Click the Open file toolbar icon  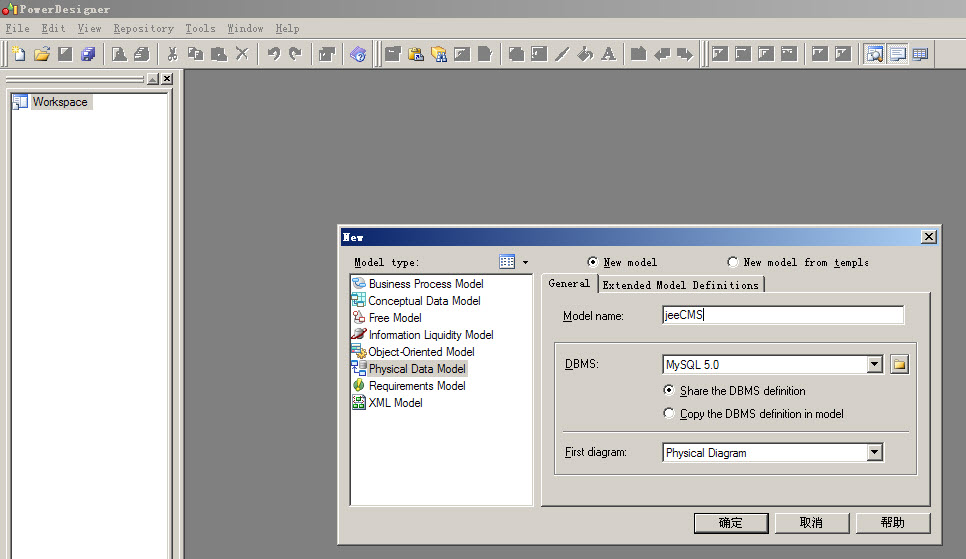pyautogui.click(x=42, y=54)
